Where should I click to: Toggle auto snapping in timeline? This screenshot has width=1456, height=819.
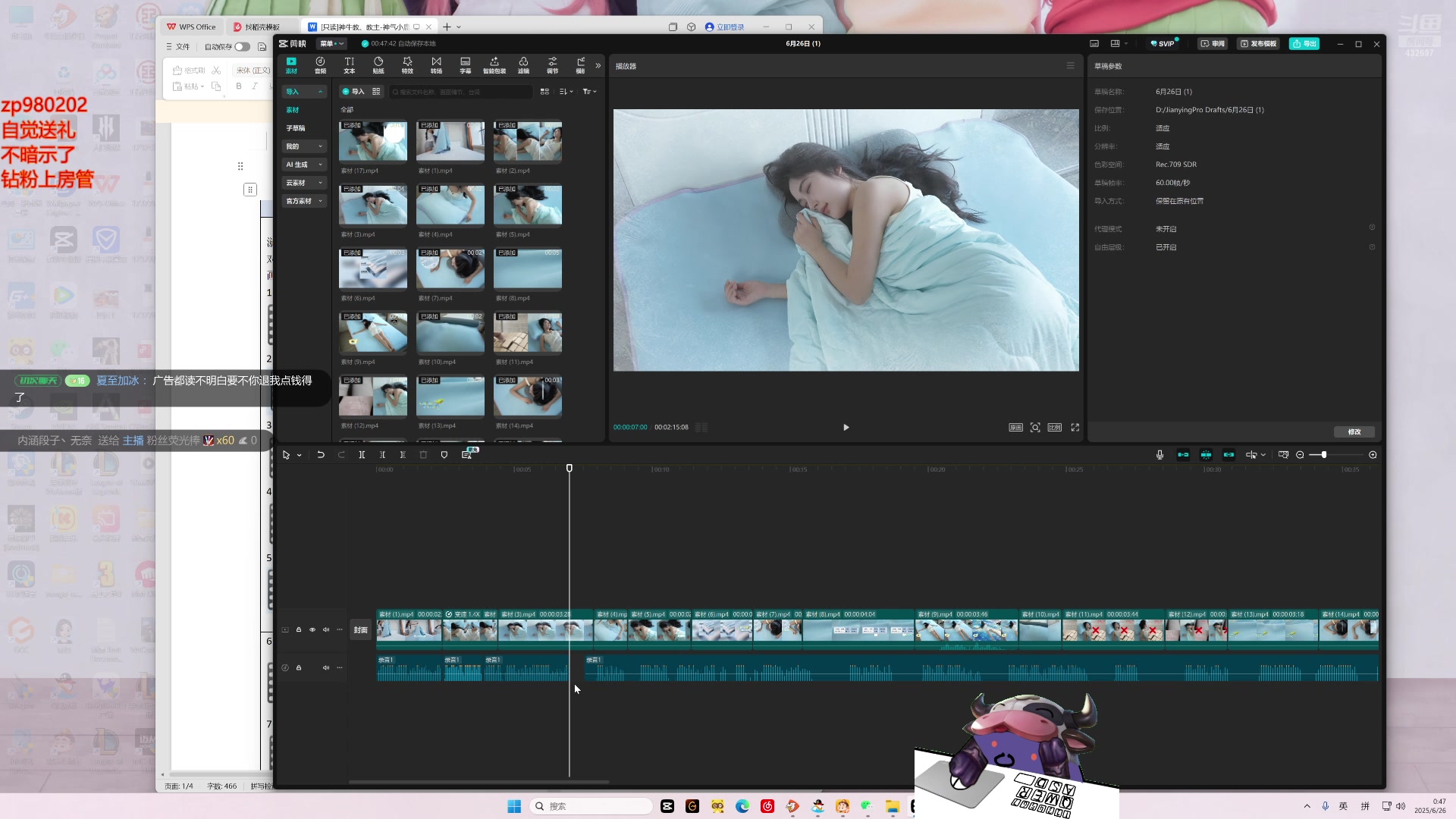pos(1206,455)
